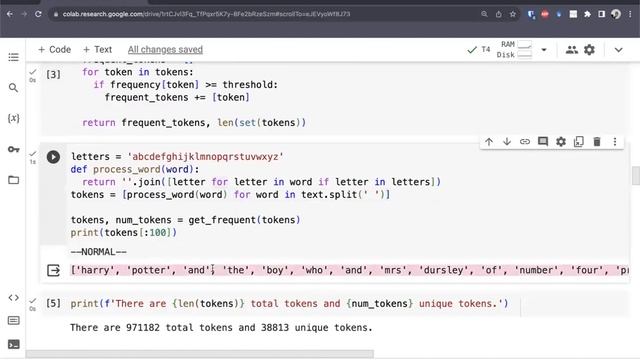Viewport: 640px width, 360px height.
Task: Copy link to the selected cell
Action: tap(525, 142)
